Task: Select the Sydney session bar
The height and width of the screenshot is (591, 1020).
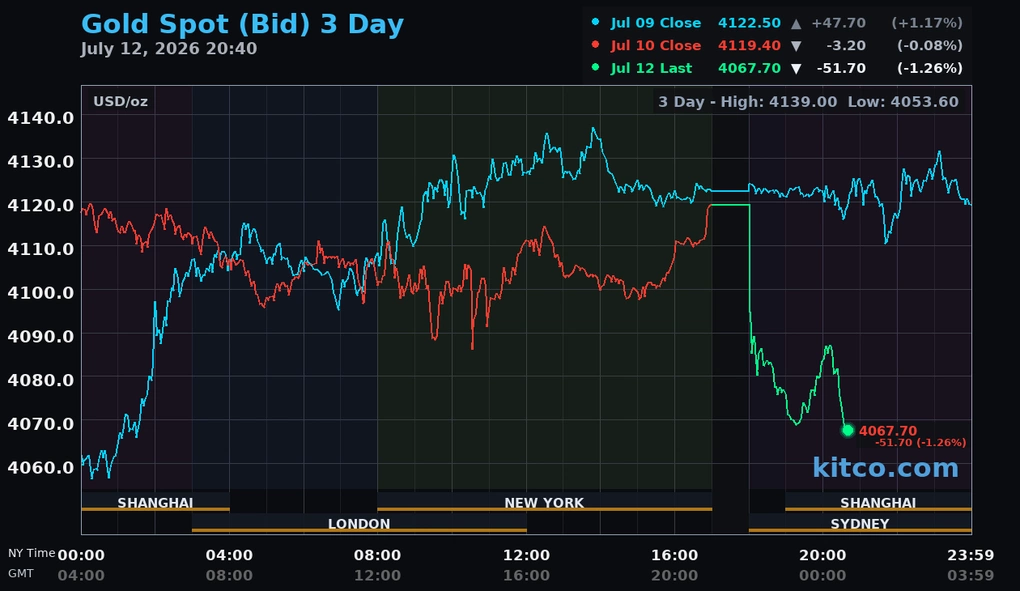Action: [x=860, y=524]
